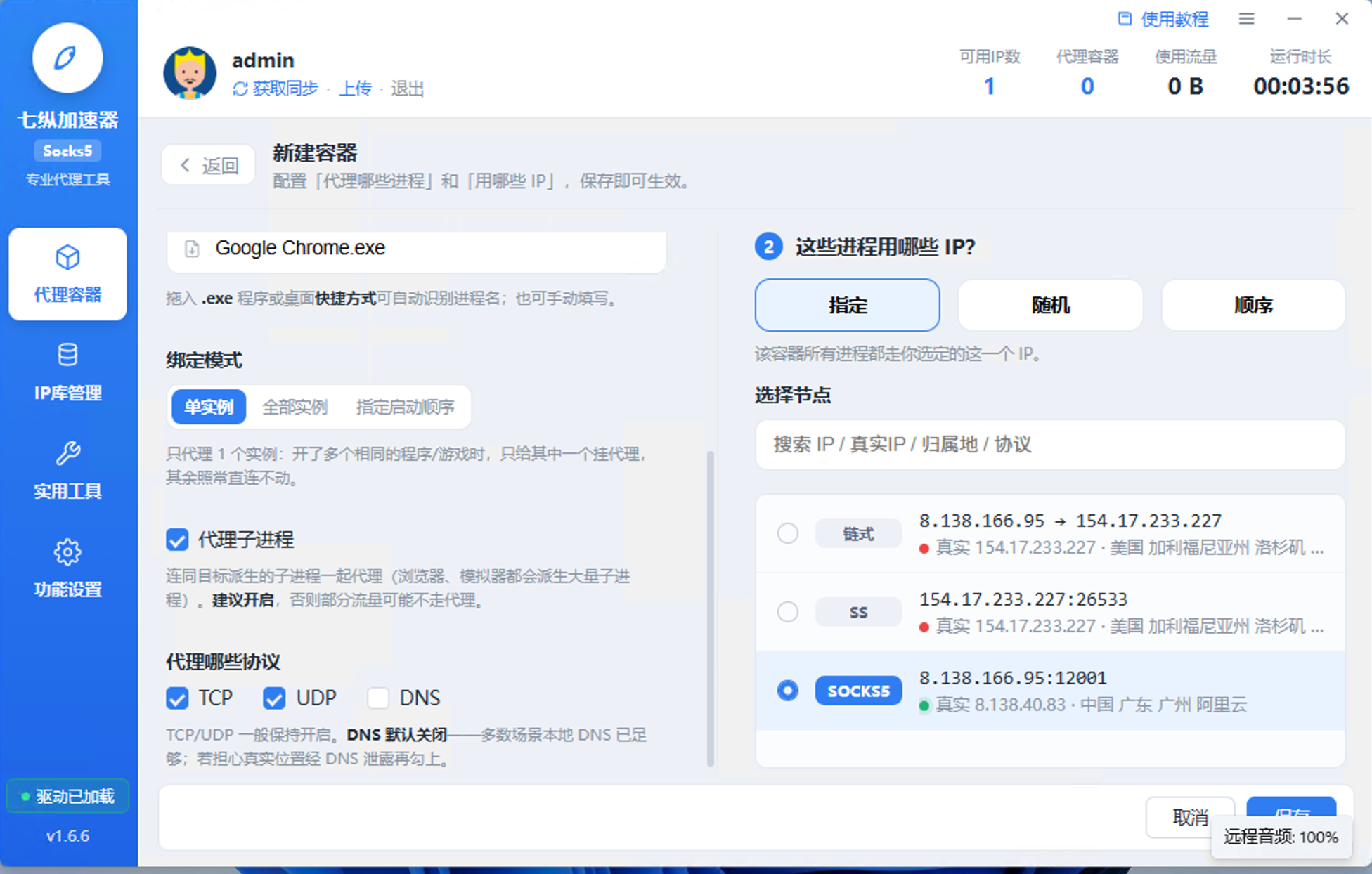Click 上传 link
This screenshot has height=874, width=1372.
[x=356, y=89]
